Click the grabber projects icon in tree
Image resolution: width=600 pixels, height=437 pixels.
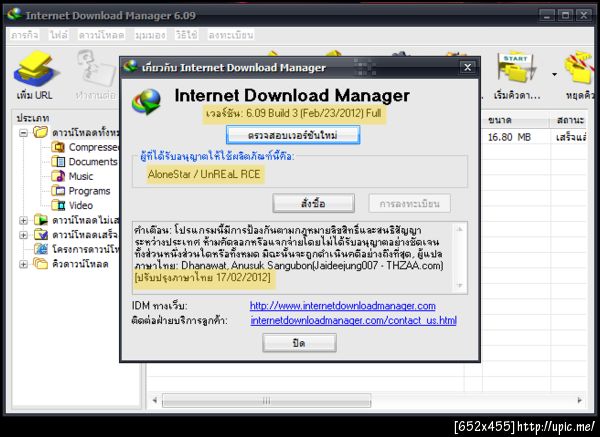coord(41,249)
